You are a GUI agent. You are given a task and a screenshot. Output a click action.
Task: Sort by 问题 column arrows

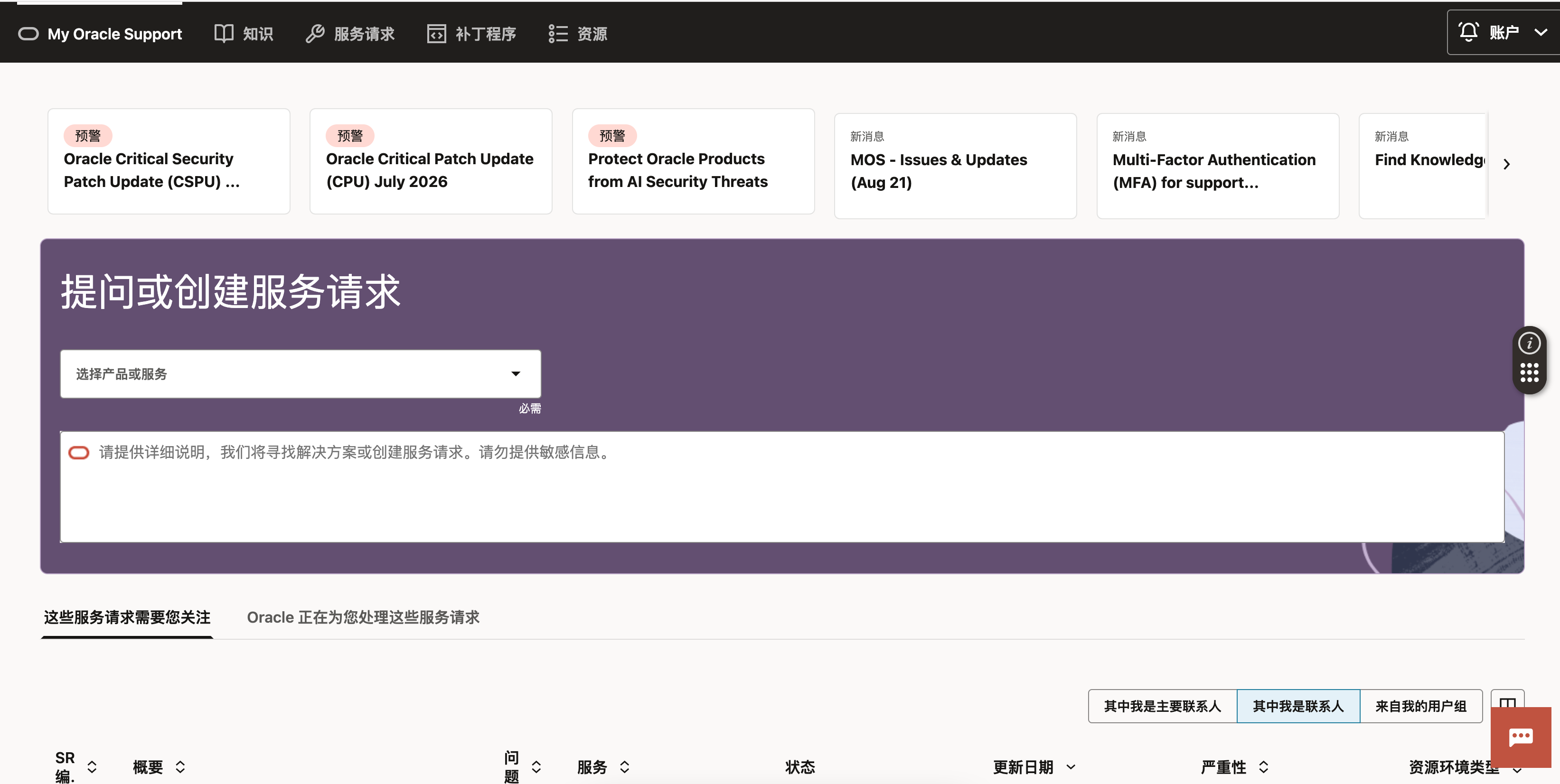pyautogui.click(x=536, y=767)
